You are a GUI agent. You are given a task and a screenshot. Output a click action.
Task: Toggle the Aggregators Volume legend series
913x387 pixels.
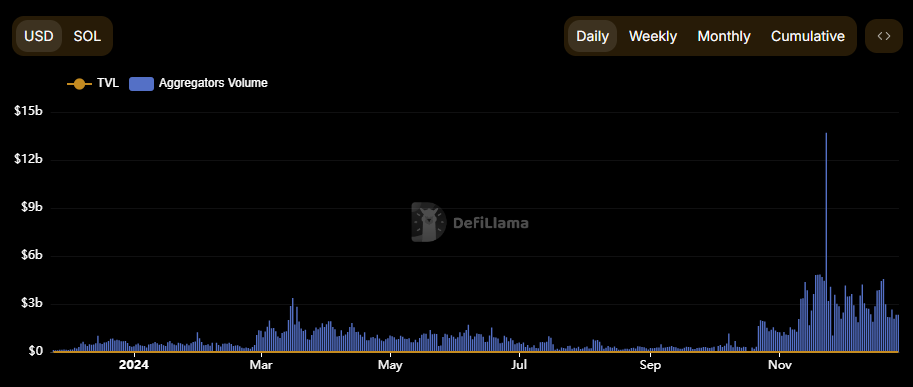click(x=198, y=83)
